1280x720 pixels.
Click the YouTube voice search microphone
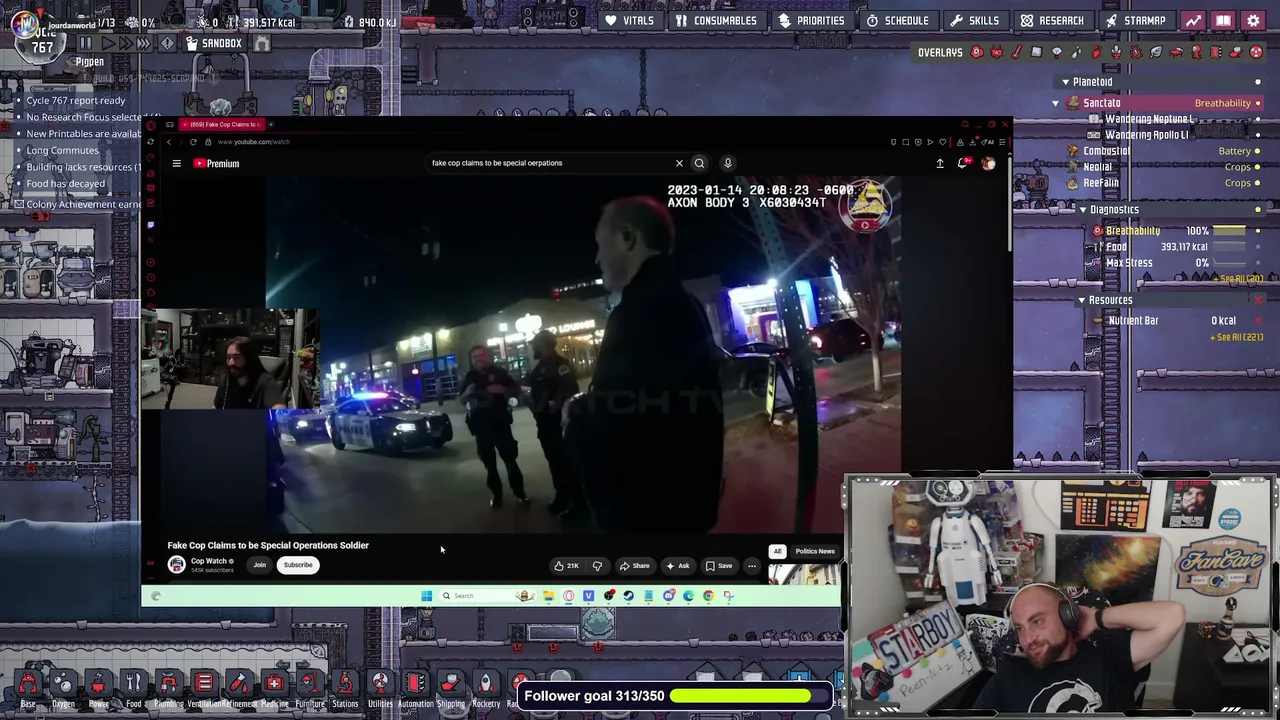coord(728,163)
